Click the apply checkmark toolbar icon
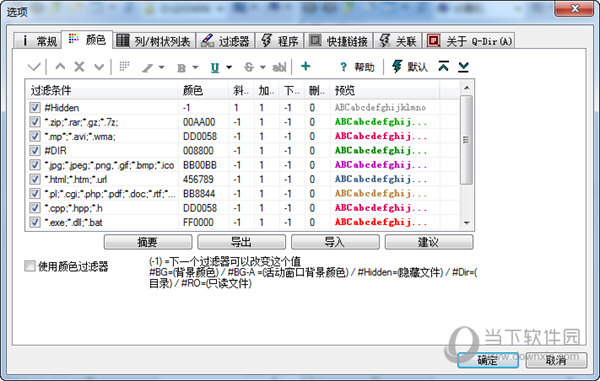Screen dimensions: 600x381 [x=34, y=67]
